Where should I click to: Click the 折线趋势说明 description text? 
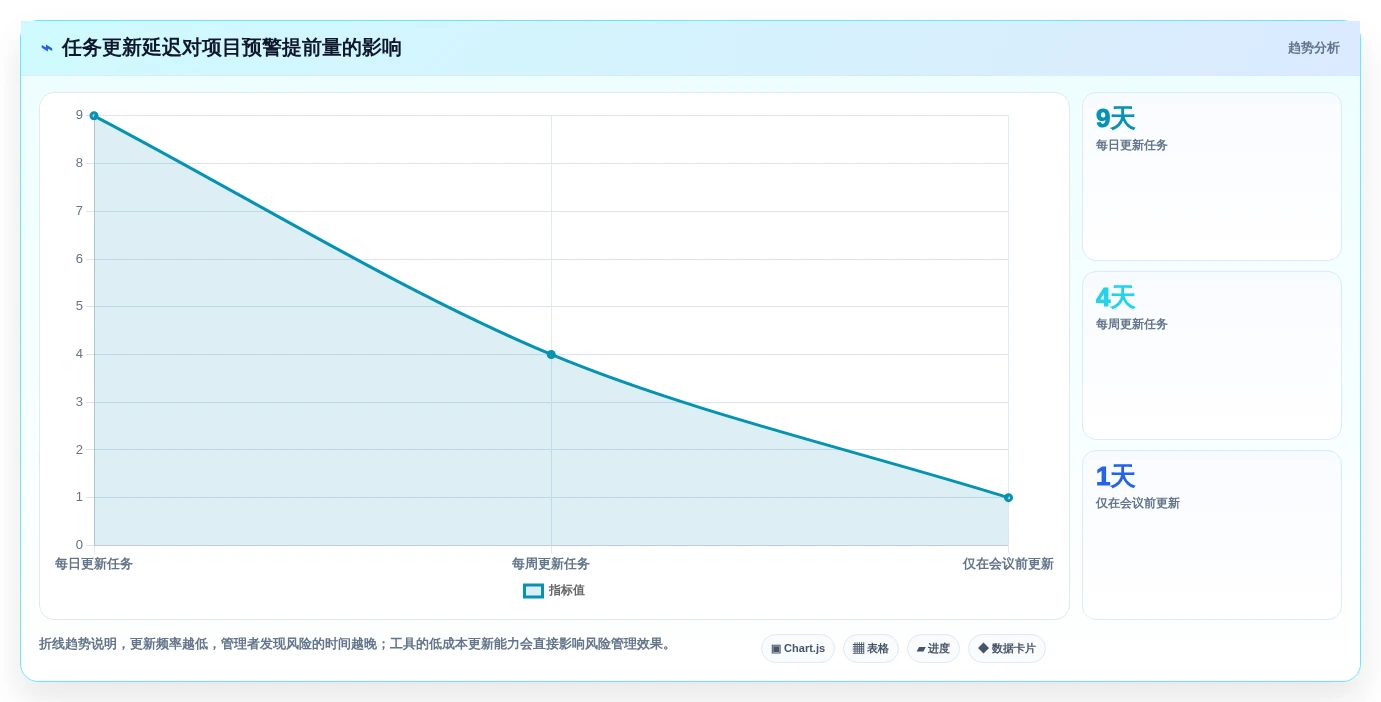[x=357, y=644]
